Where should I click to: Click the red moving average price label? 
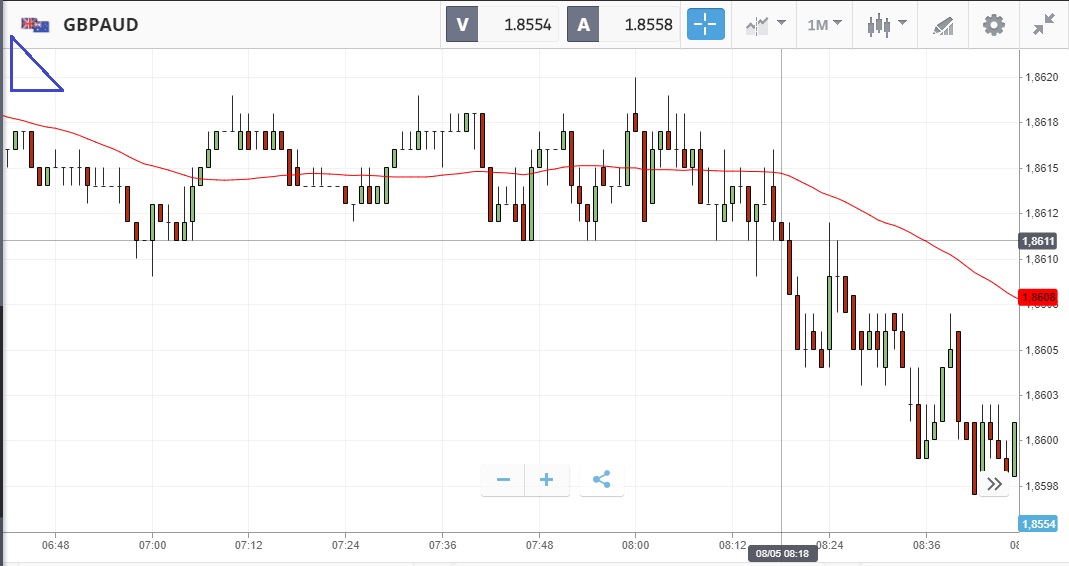point(1037,297)
